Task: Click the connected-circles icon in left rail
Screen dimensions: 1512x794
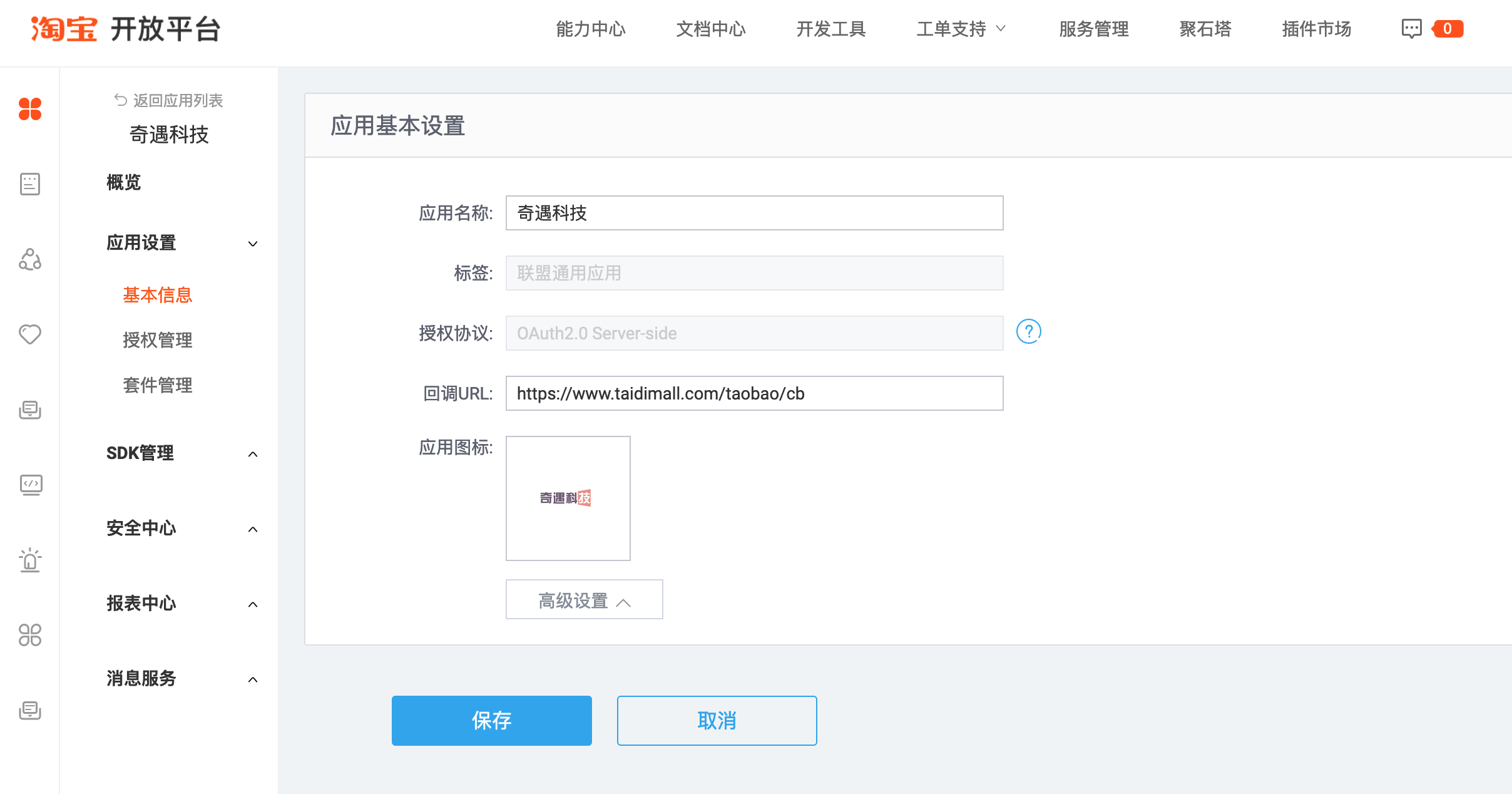Action: [x=30, y=259]
